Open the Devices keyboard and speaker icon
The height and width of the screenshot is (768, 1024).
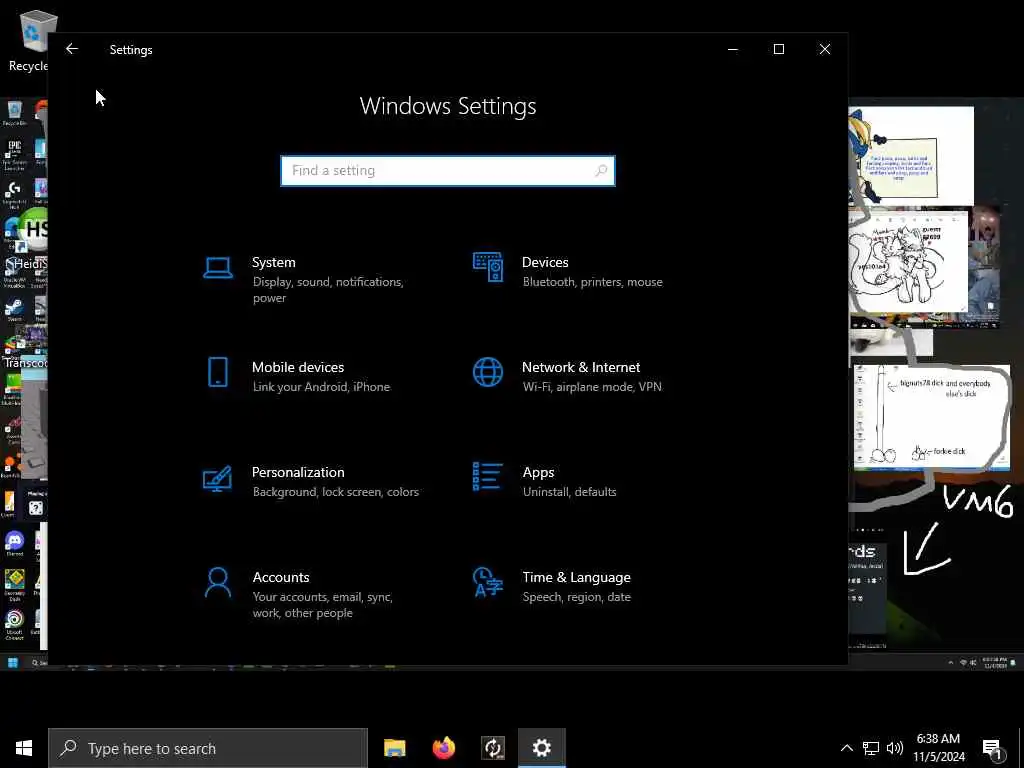tap(488, 267)
